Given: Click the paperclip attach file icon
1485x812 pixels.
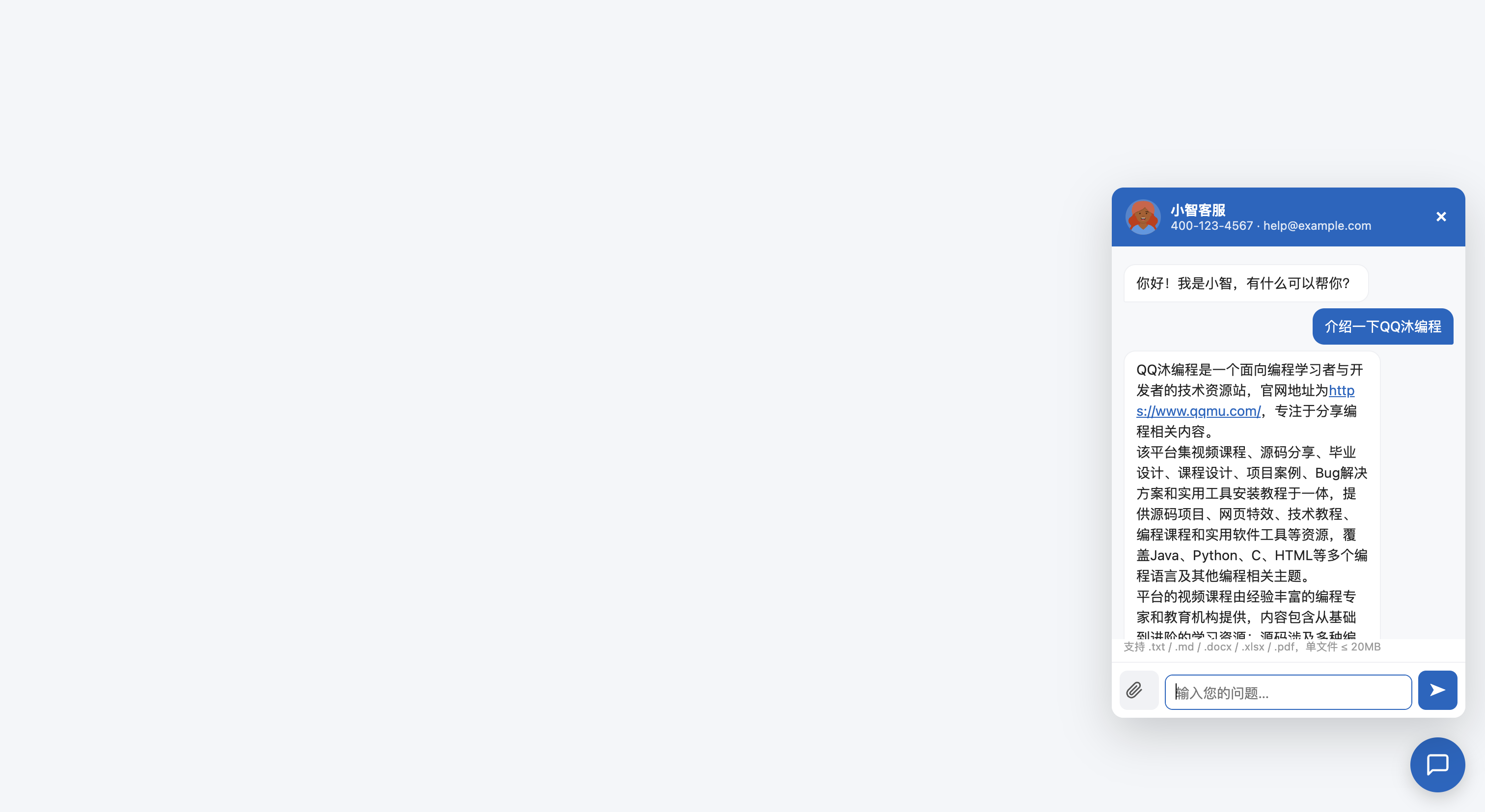Looking at the screenshot, I should tap(1134, 690).
